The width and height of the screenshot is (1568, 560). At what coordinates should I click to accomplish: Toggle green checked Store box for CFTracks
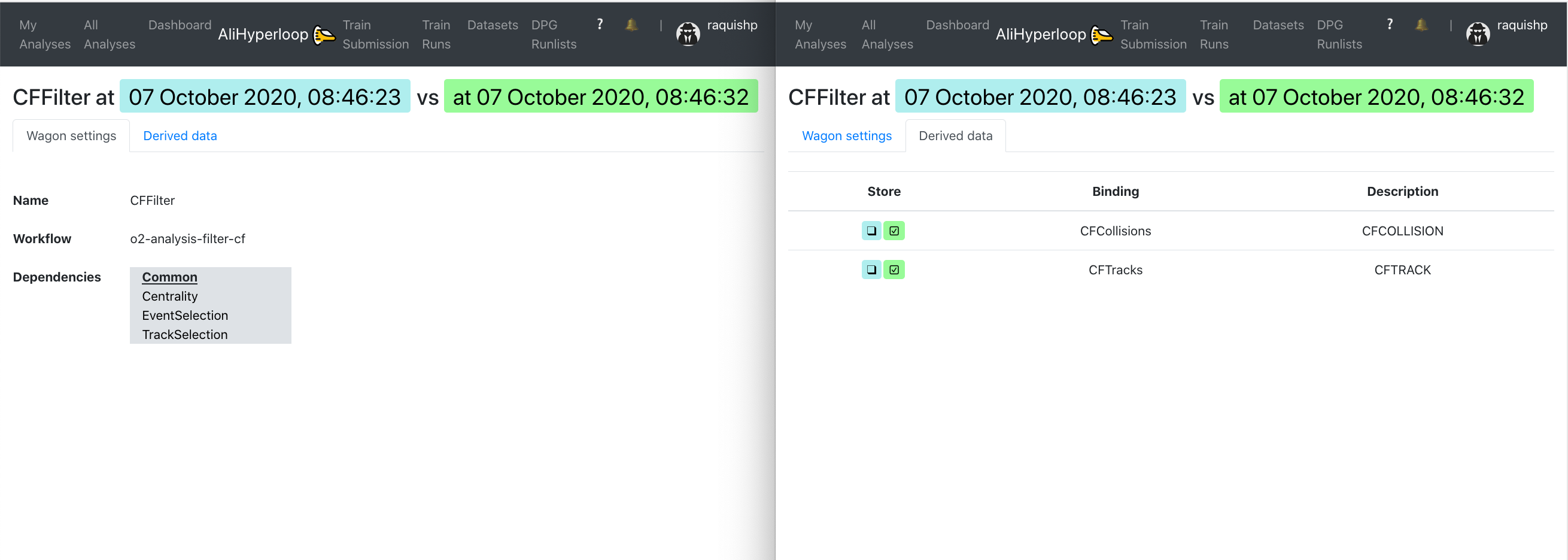894,270
